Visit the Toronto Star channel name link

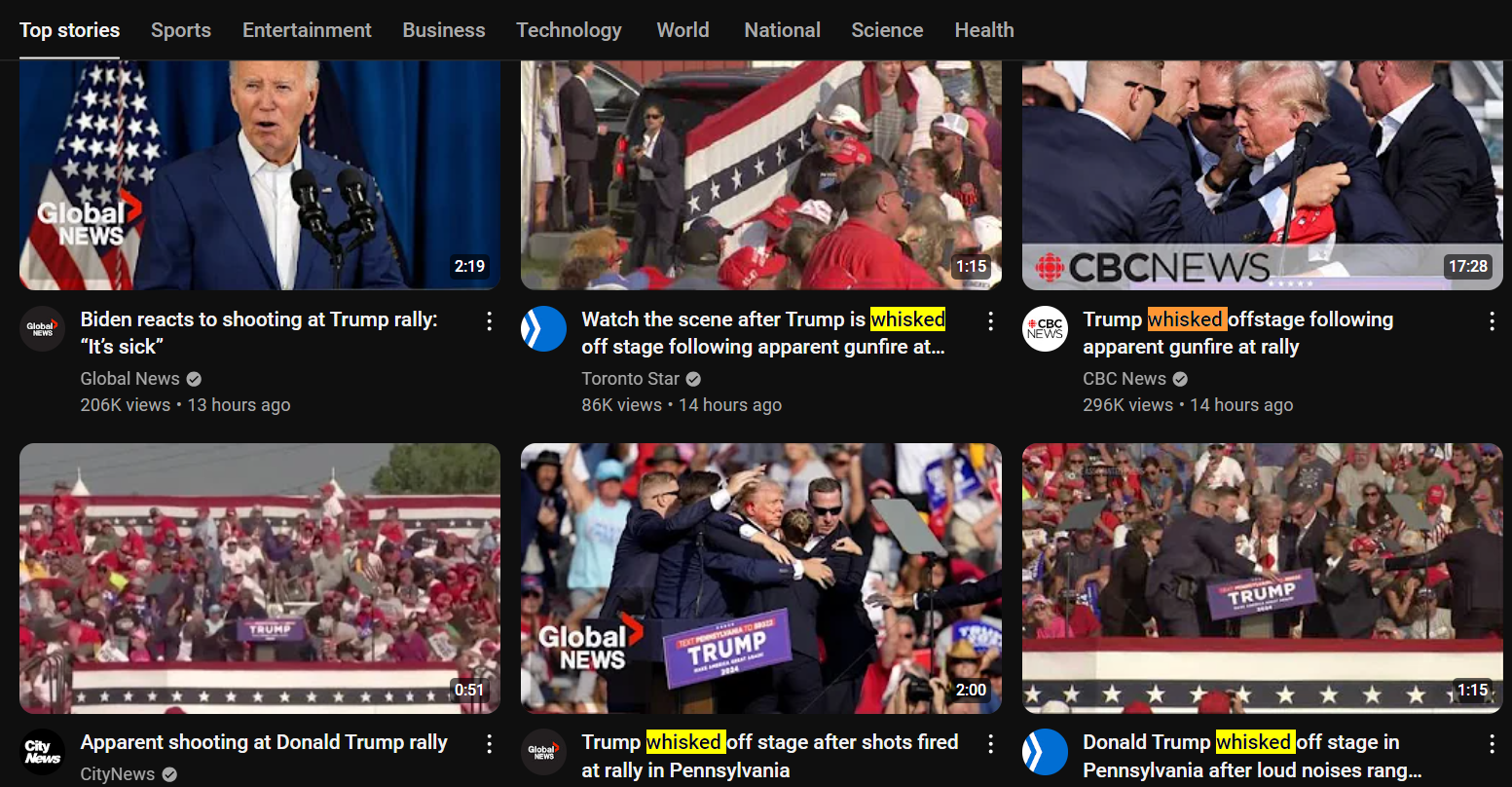point(631,379)
